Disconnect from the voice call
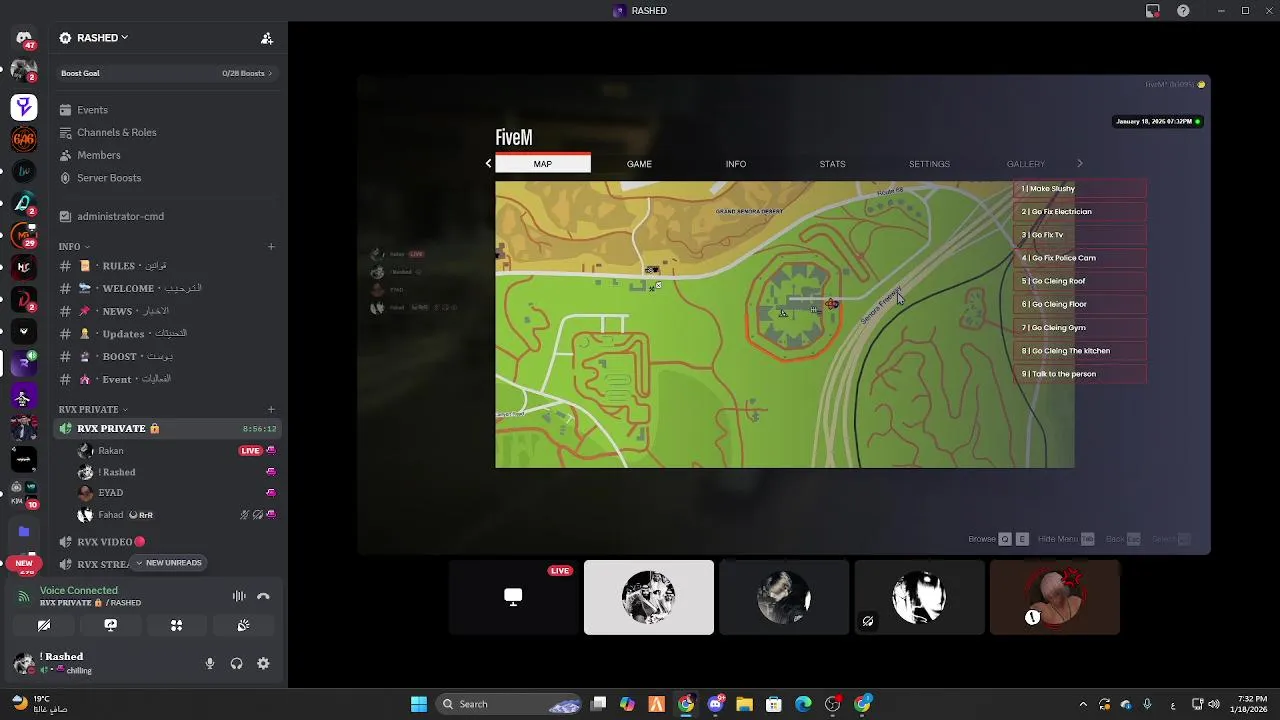This screenshot has width=1280, height=720. [x=263, y=596]
